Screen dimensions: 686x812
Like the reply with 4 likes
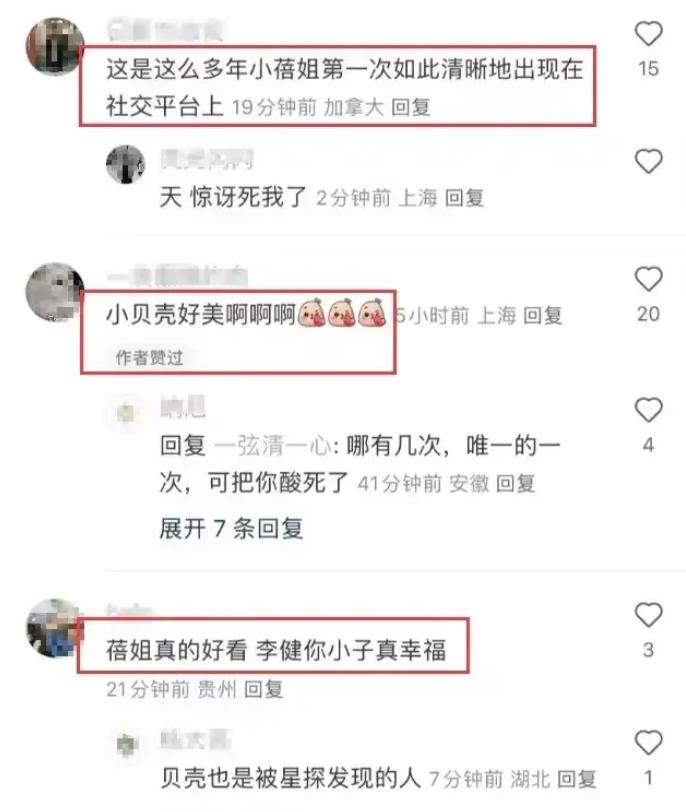(648, 410)
